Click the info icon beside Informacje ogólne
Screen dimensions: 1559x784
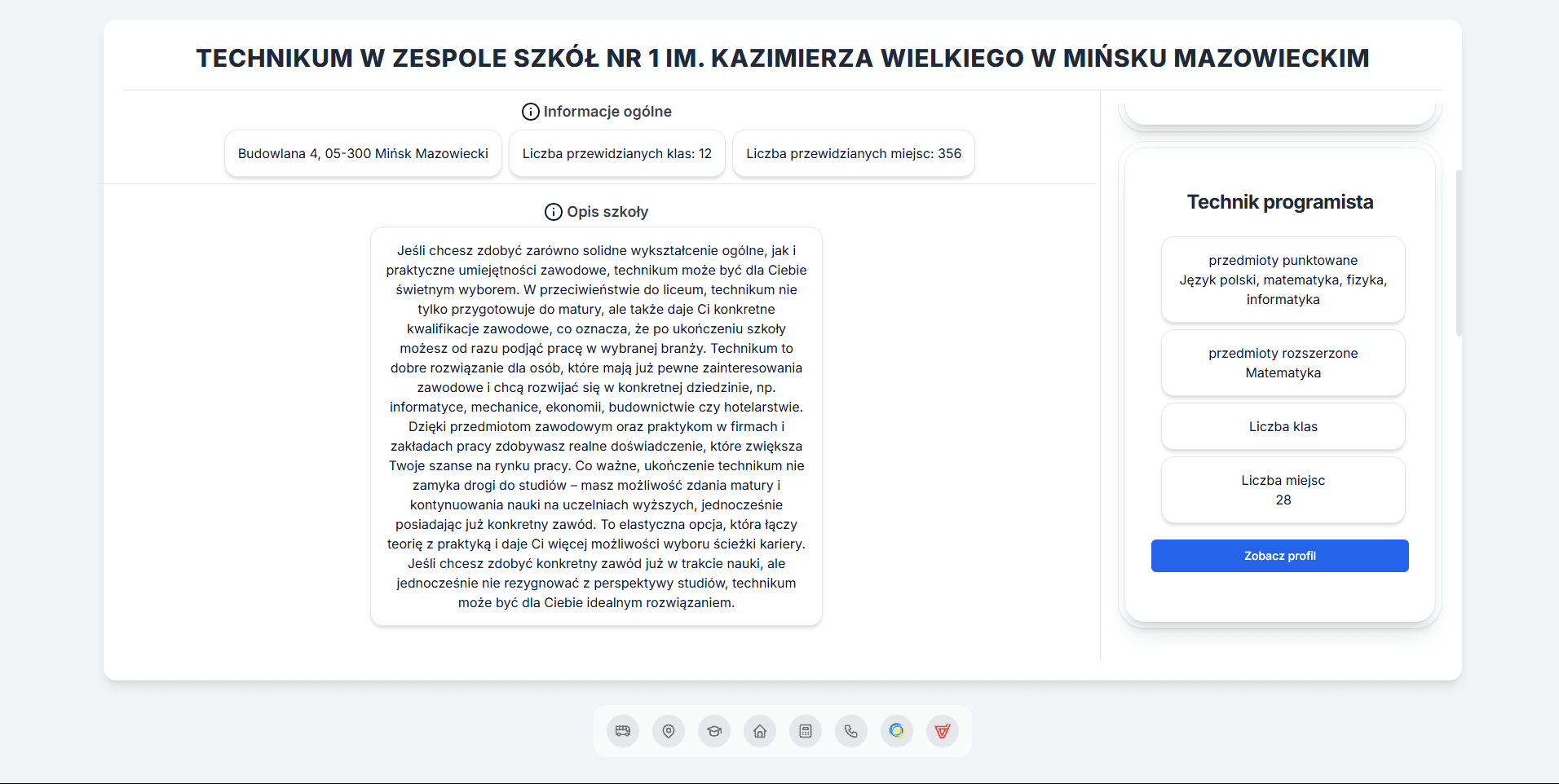click(531, 112)
